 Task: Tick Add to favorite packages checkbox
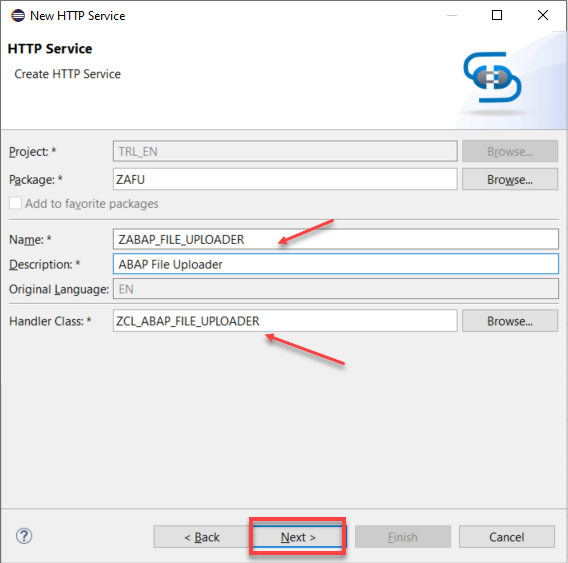click(15, 203)
